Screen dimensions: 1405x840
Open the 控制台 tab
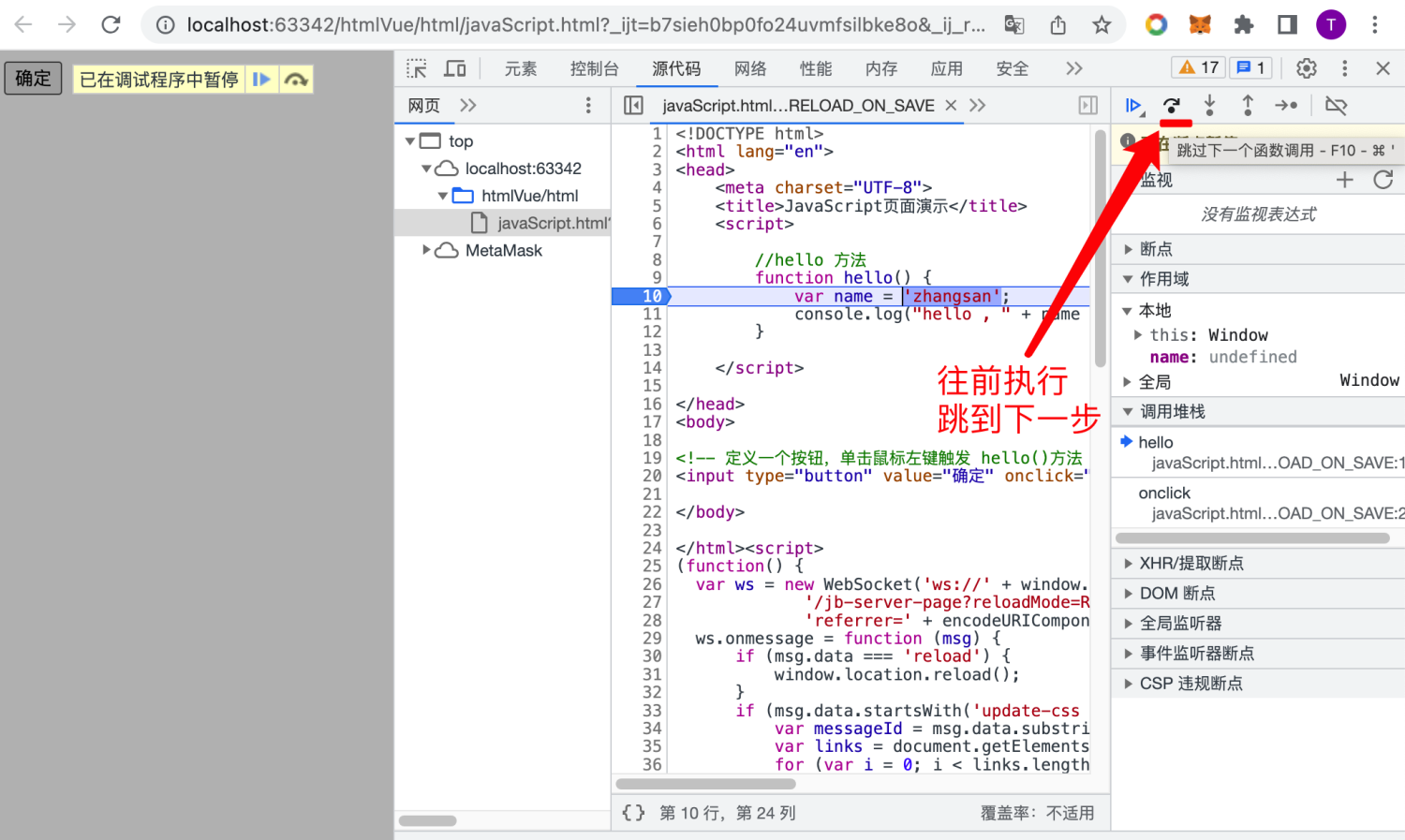tap(595, 68)
